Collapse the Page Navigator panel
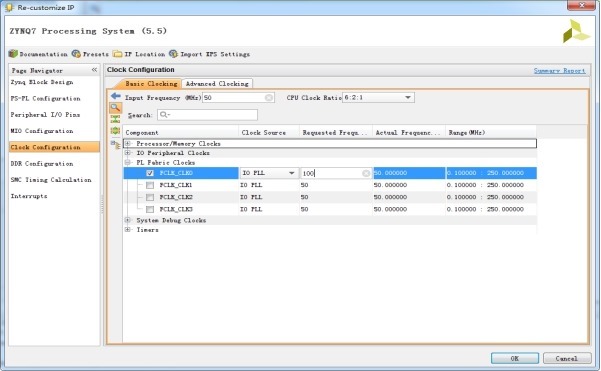Viewport: 601px width, 371px height. (94, 70)
